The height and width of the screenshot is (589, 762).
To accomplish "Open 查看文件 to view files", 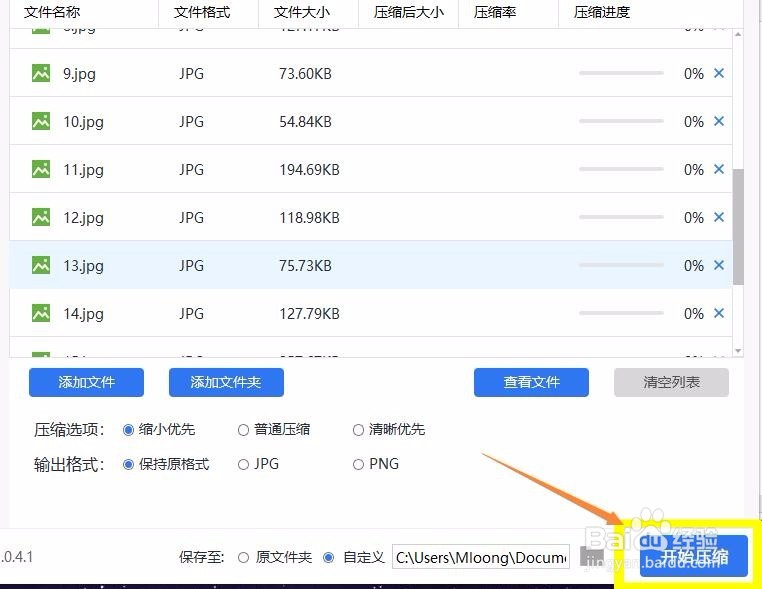I will pyautogui.click(x=531, y=382).
